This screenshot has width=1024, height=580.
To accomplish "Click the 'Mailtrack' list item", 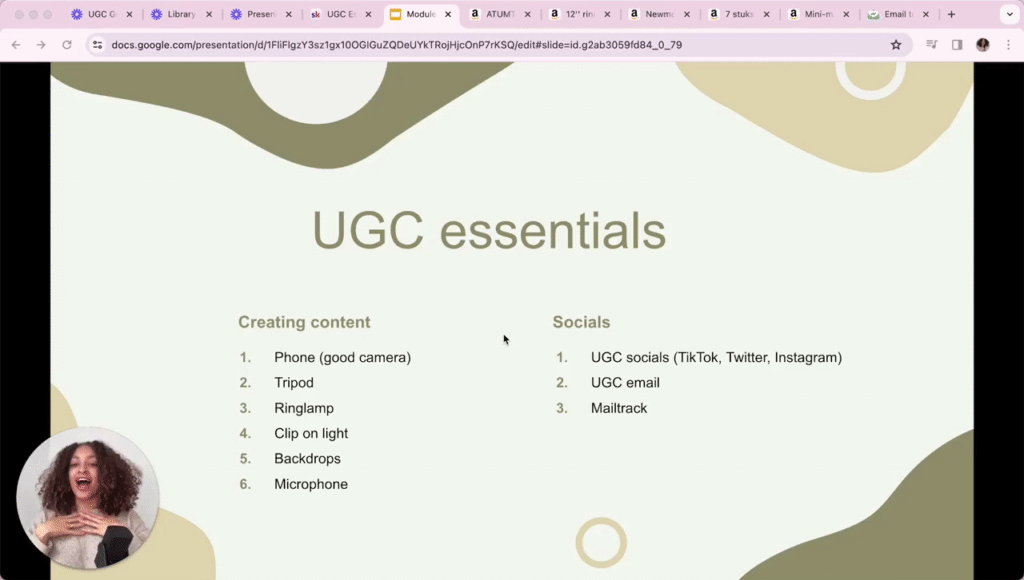I will 619,408.
